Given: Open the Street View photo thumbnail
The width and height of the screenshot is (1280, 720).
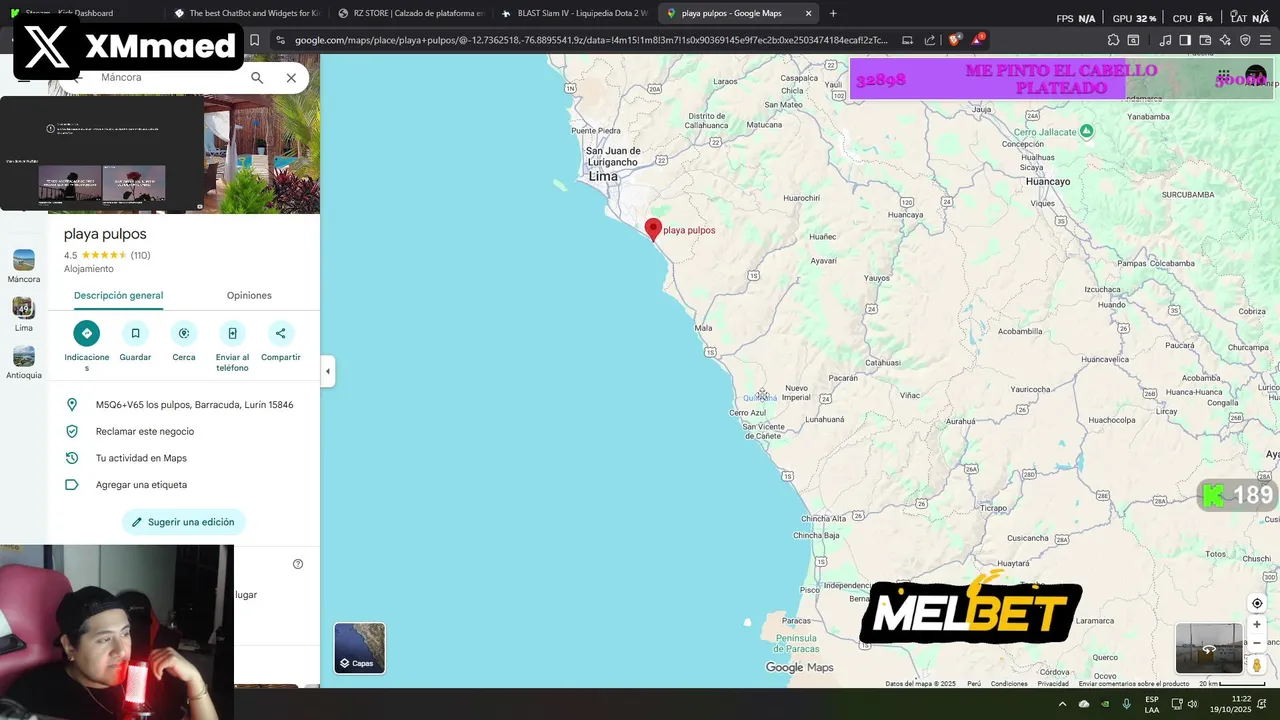Looking at the screenshot, I should (x=1209, y=648).
